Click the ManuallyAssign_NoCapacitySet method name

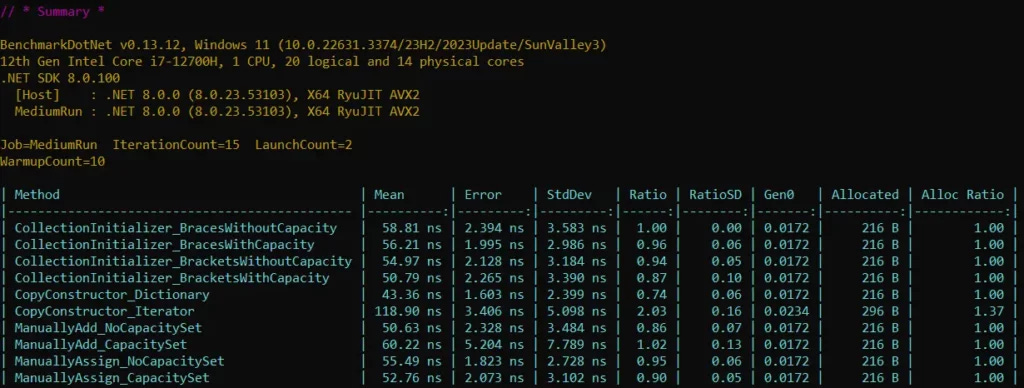120,361
